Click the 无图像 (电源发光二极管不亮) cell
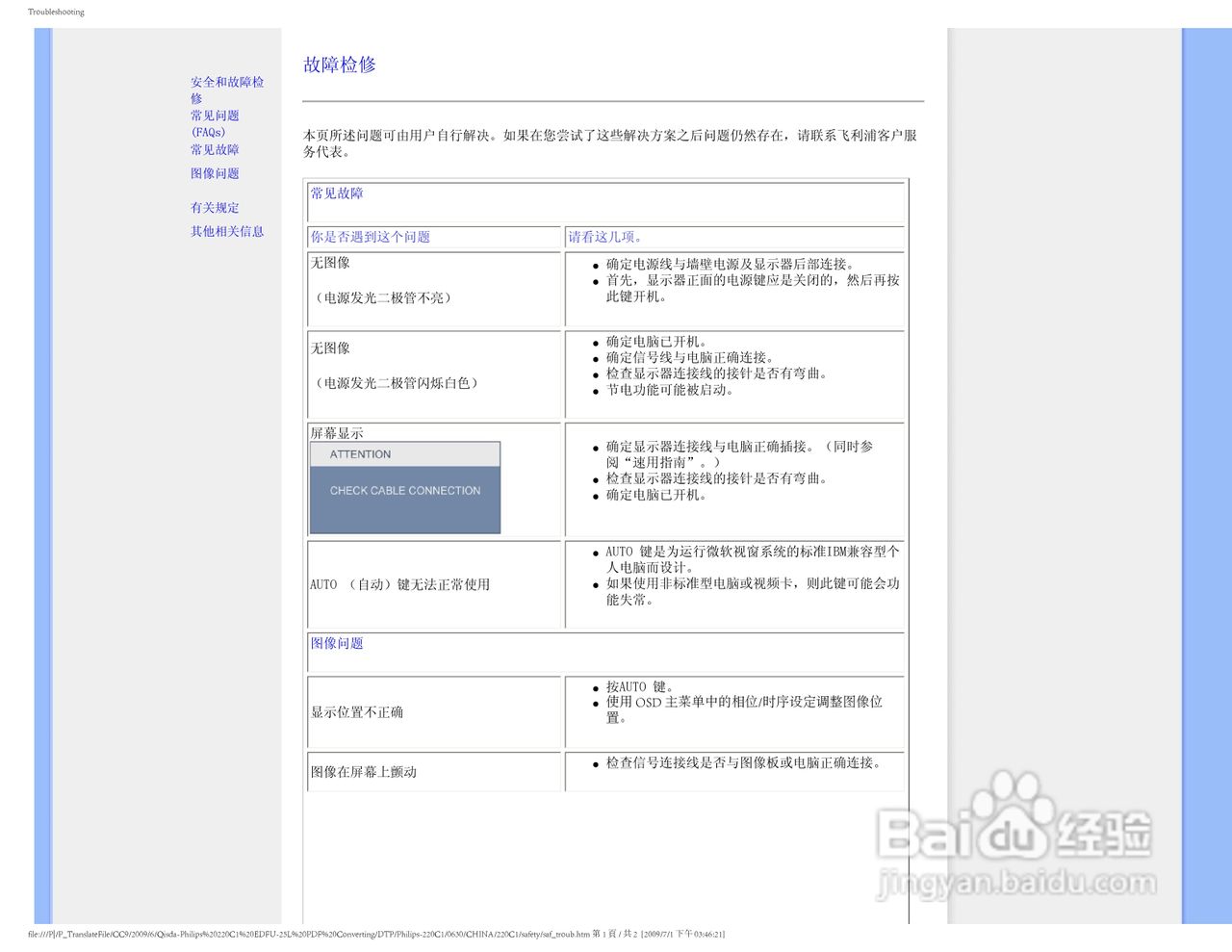1232x952 pixels. click(434, 289)
